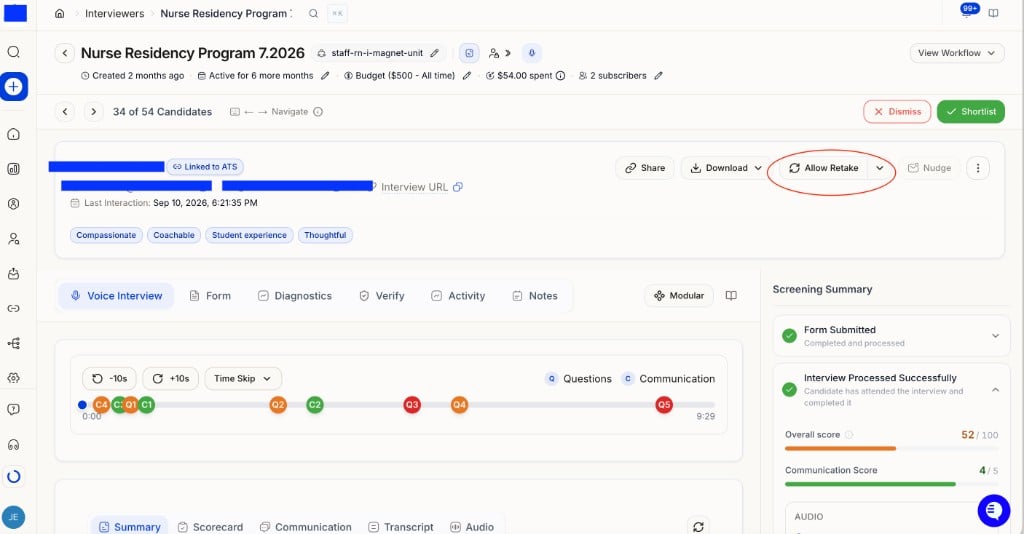Open the Verify tab
The height and width of the screenshot is (534, 1024).
coord(381,296)
